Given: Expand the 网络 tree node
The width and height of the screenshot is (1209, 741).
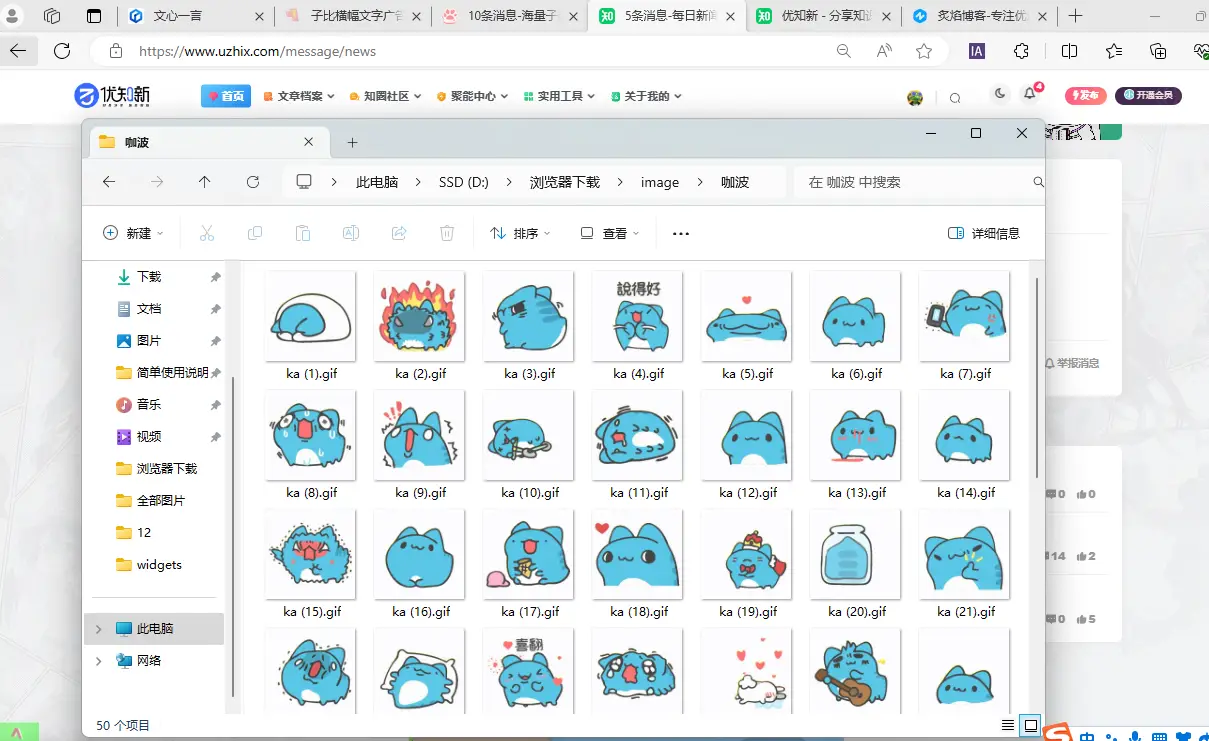Looking at the screenshot, I should (98, 661).
